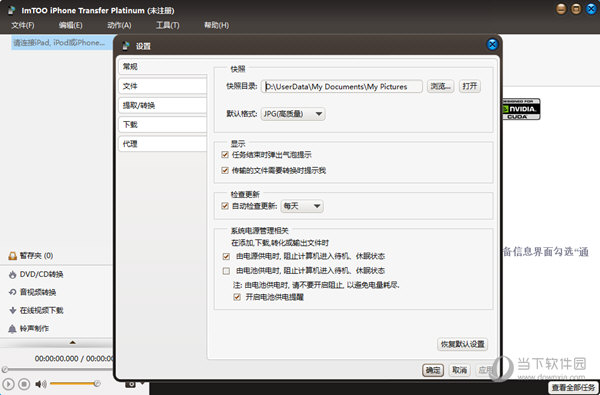Select the 代理 settings tab
The width and height of the screenshot is (600, 395).
tap(163, 144)
